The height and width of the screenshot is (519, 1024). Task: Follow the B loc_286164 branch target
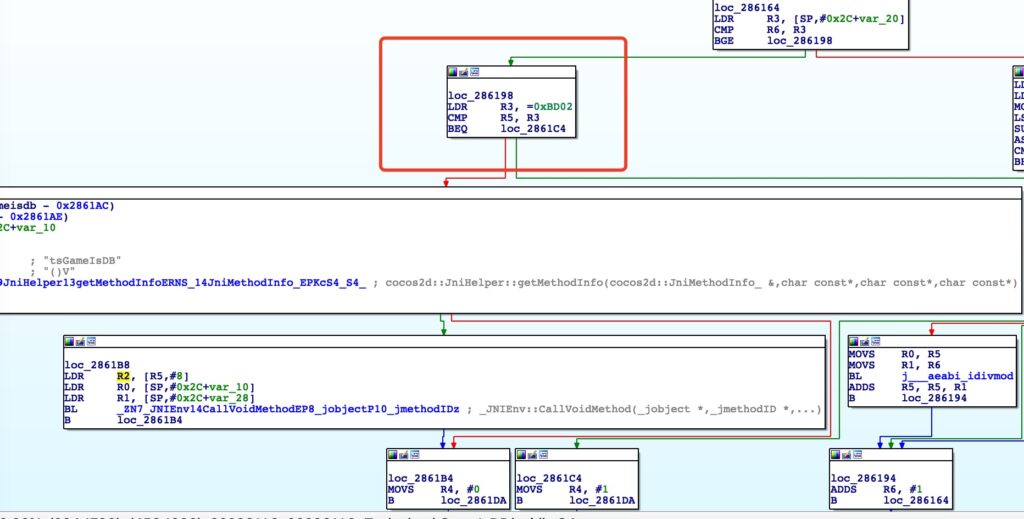point(914,497)
